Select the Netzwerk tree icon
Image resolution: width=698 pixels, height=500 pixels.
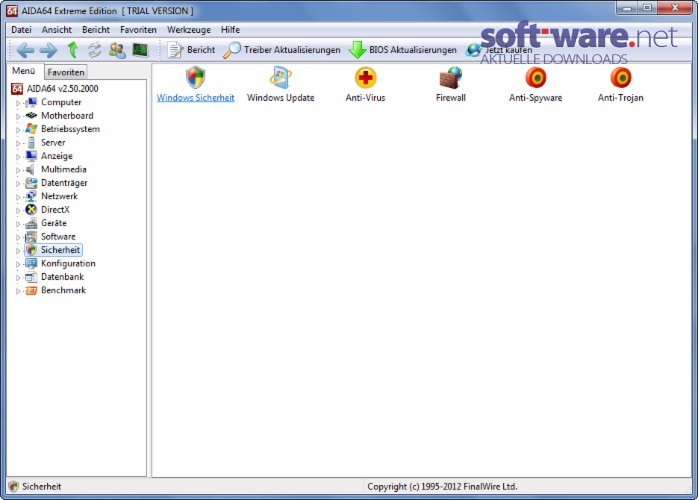coord(31,196)
